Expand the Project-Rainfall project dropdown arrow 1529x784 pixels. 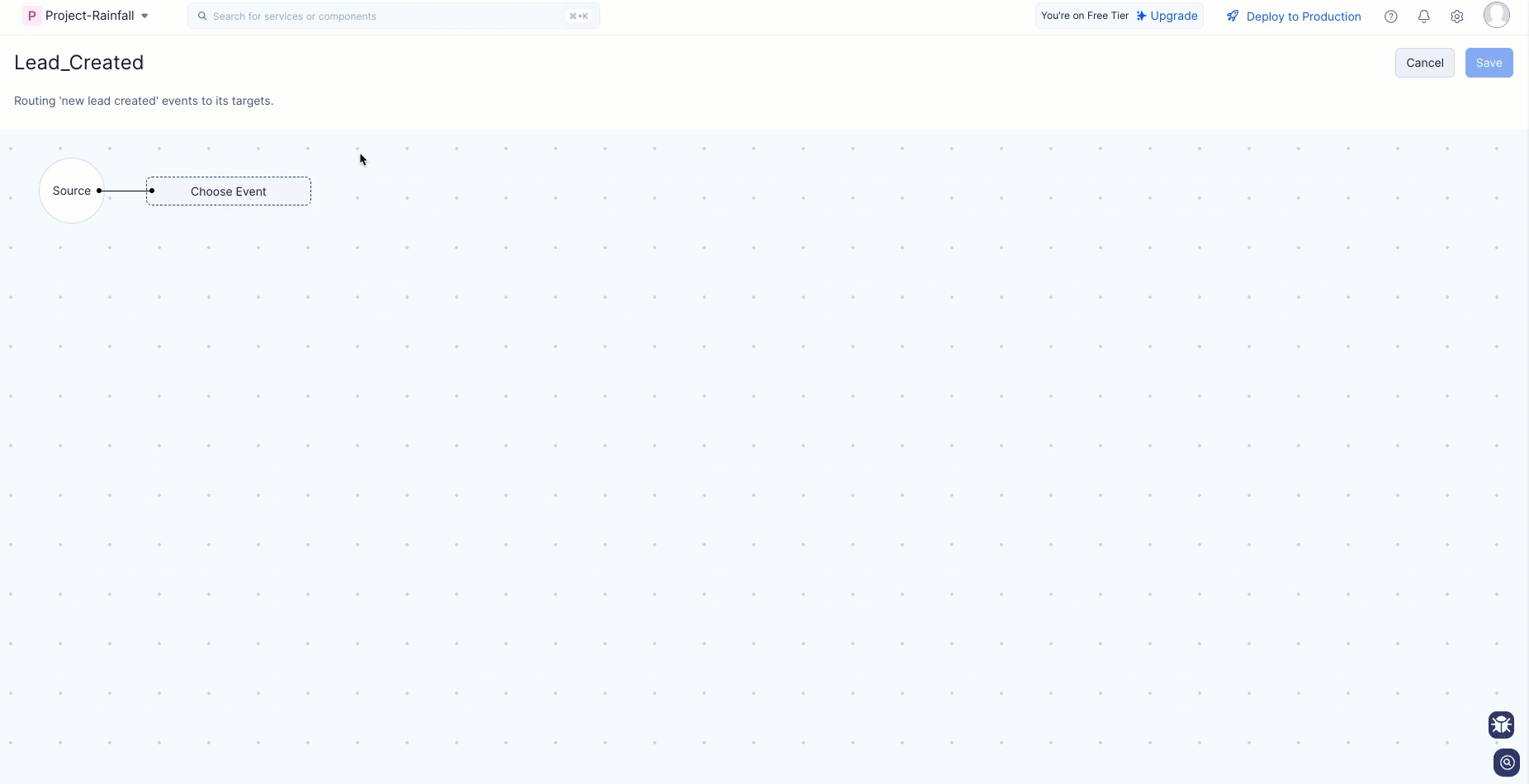pos(145,16)
